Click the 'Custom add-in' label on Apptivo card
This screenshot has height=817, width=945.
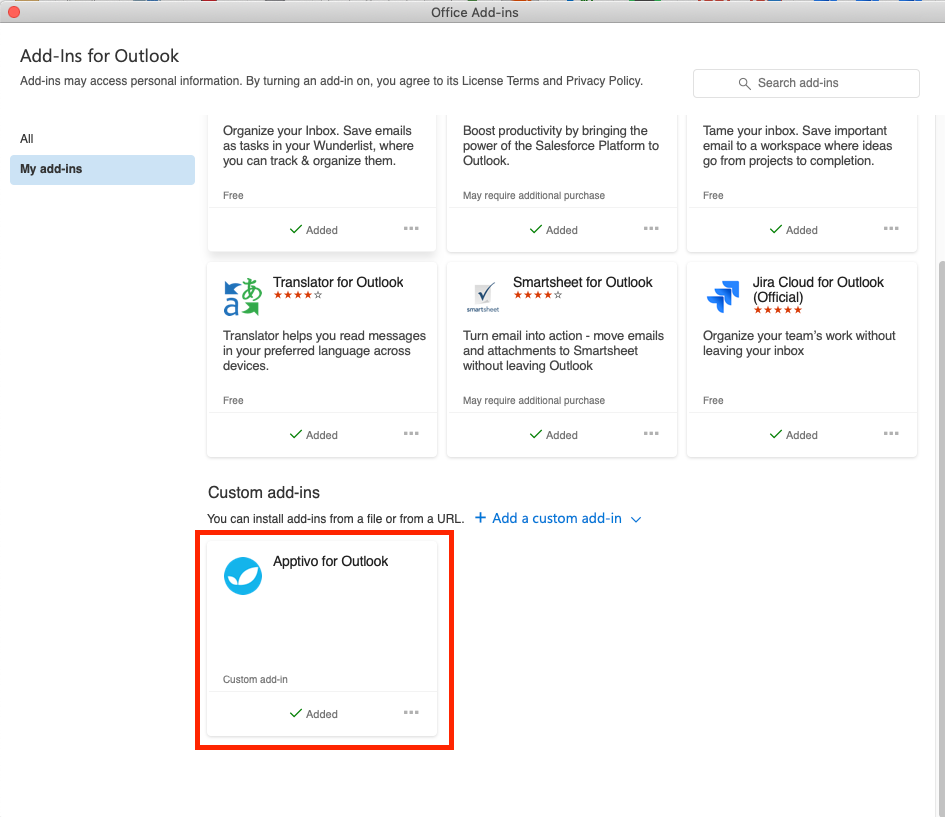coord(255,679)
